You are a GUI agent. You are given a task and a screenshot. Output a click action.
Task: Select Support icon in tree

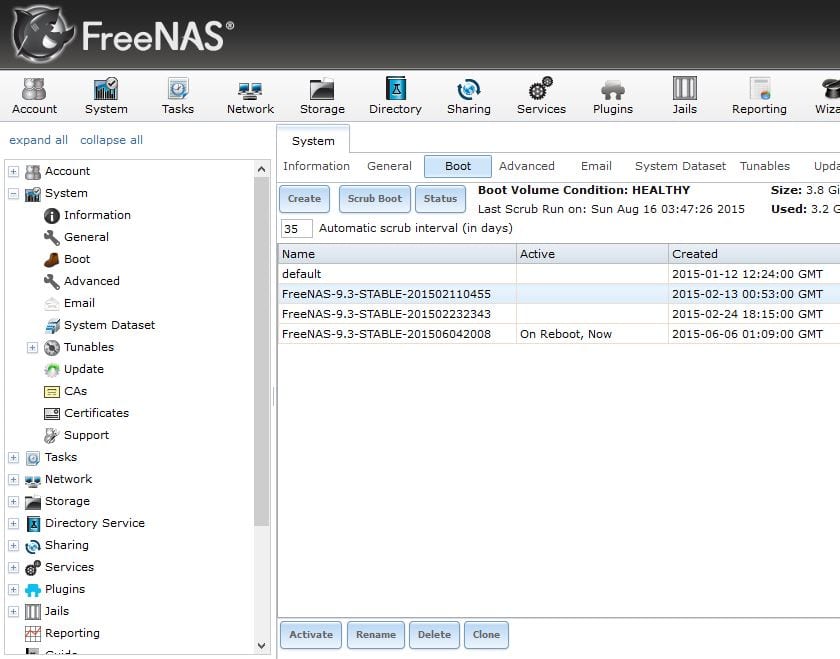[51, 436]
